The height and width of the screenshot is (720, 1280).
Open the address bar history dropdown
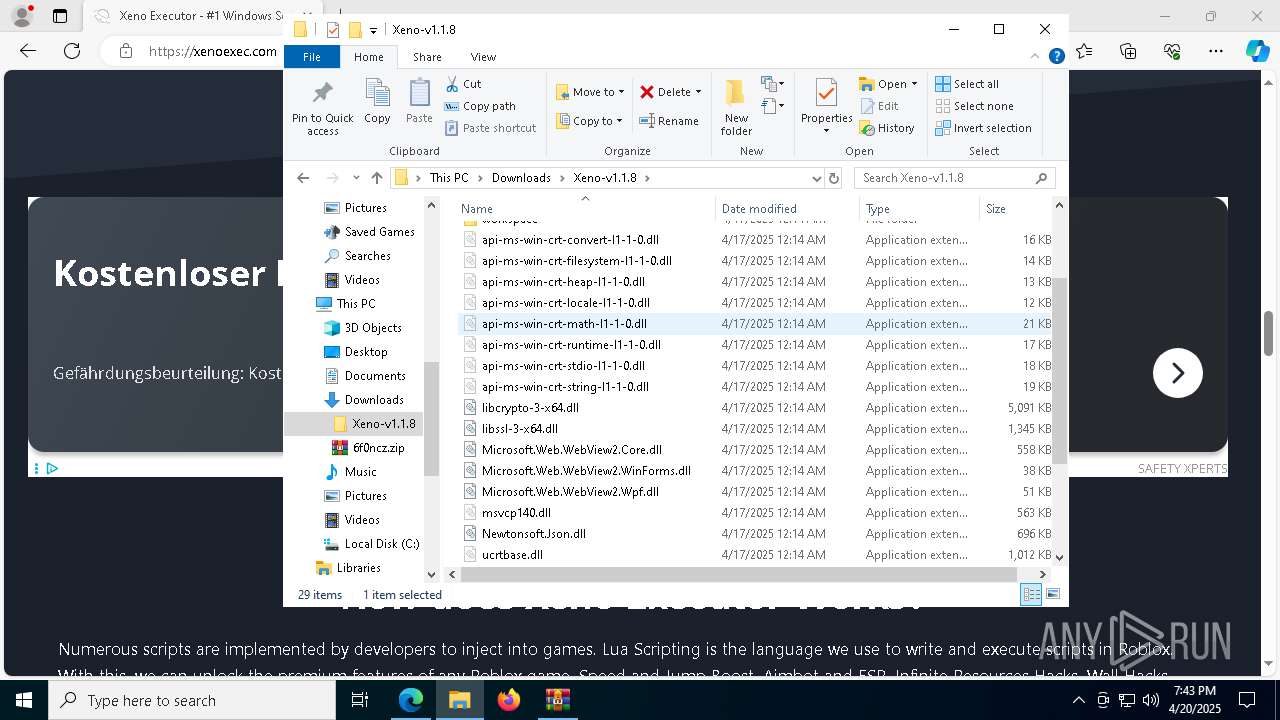tap(817, 178)
